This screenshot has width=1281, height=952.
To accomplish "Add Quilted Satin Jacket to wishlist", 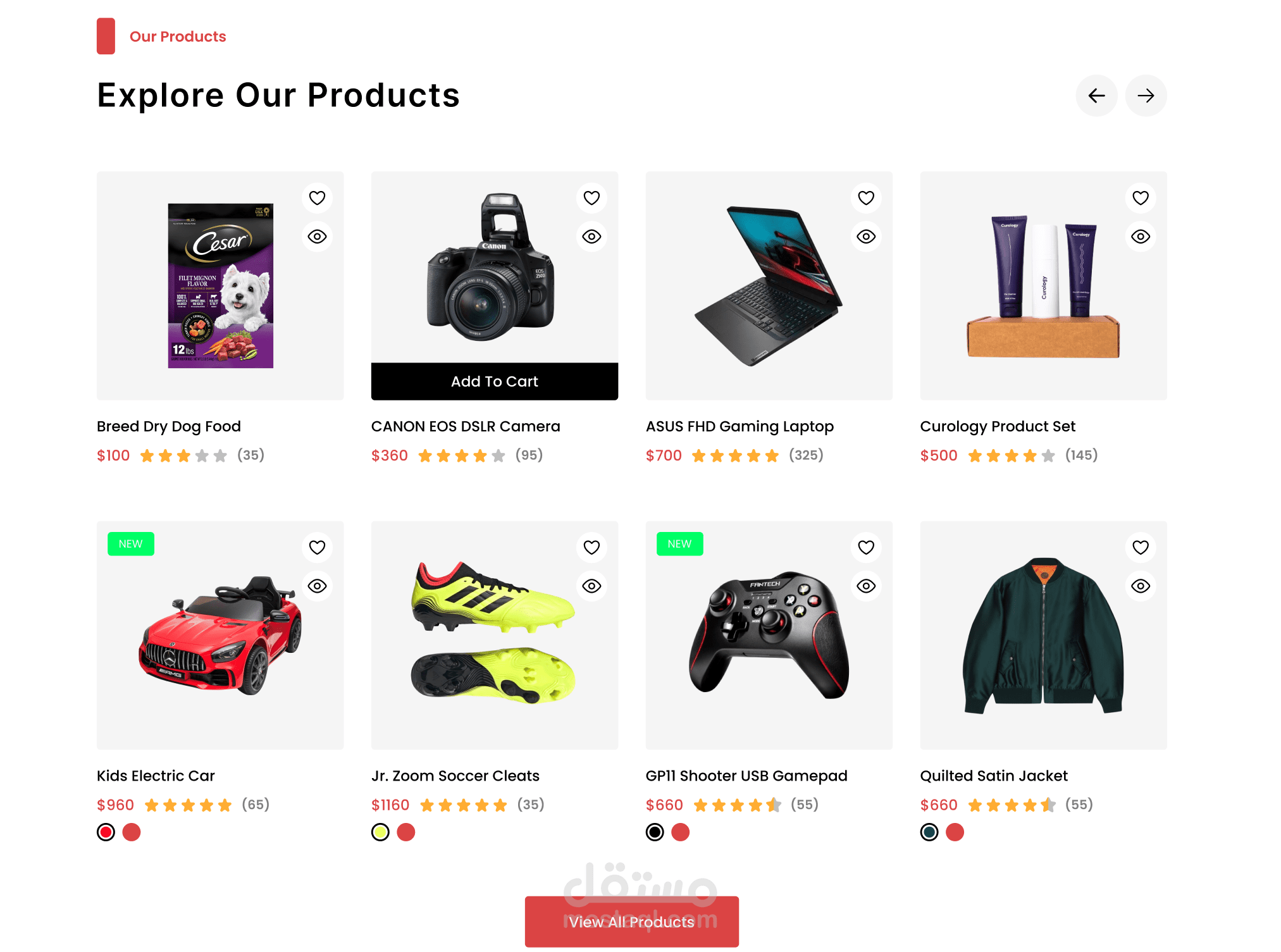I will 1141,547.
